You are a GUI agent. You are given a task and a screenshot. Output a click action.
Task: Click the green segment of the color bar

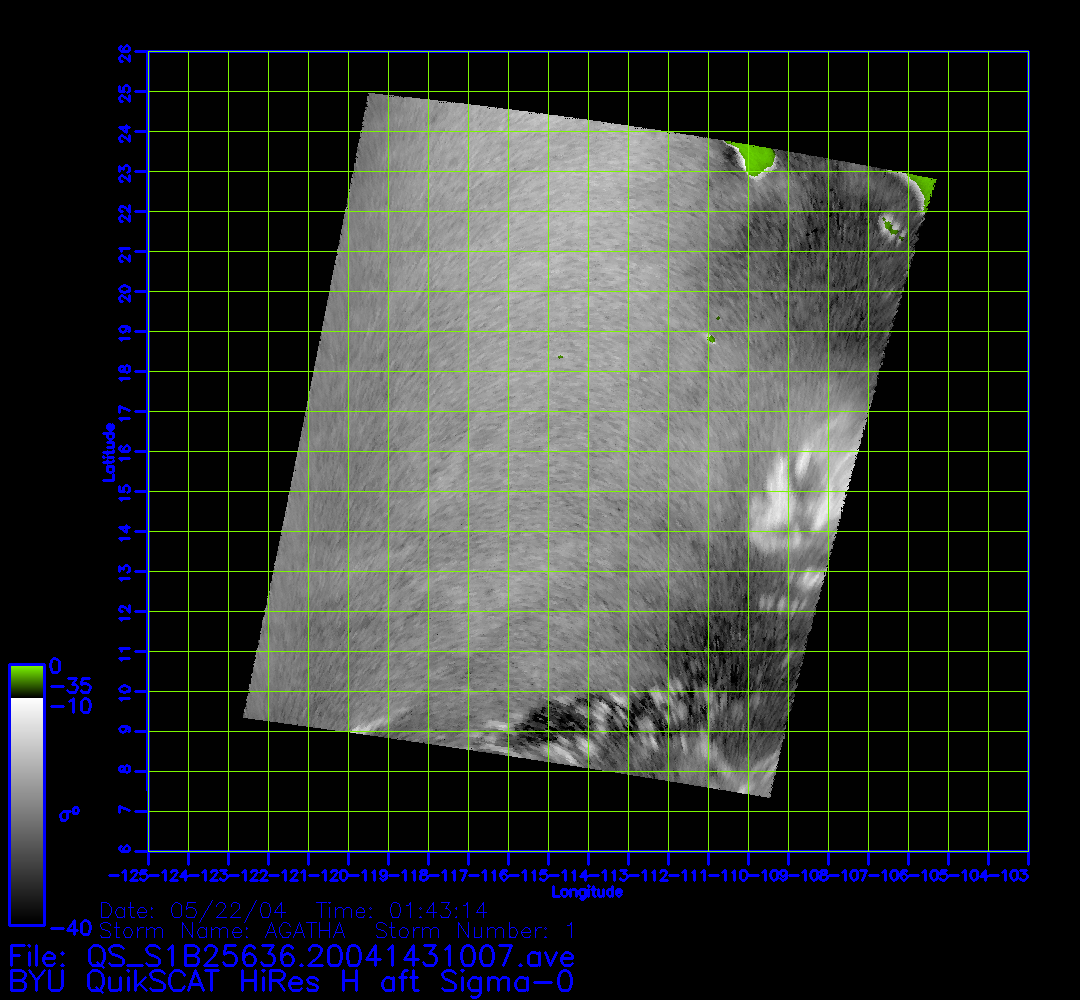click(26, 681)
